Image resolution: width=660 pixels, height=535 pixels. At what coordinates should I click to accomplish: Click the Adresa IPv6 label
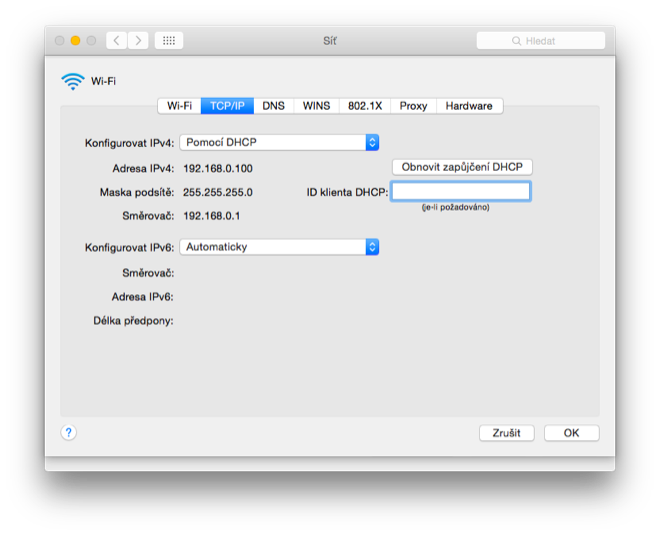pyautogui.click(x=142, y=297)
